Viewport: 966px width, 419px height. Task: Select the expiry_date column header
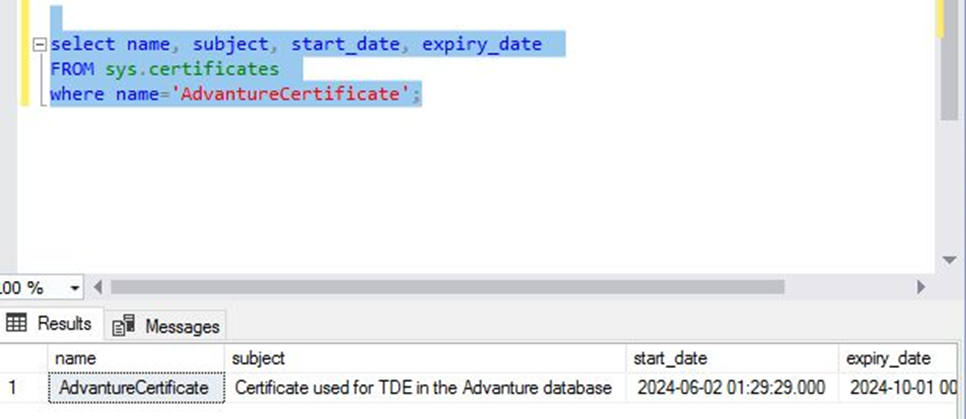click(x=900, y=358)
